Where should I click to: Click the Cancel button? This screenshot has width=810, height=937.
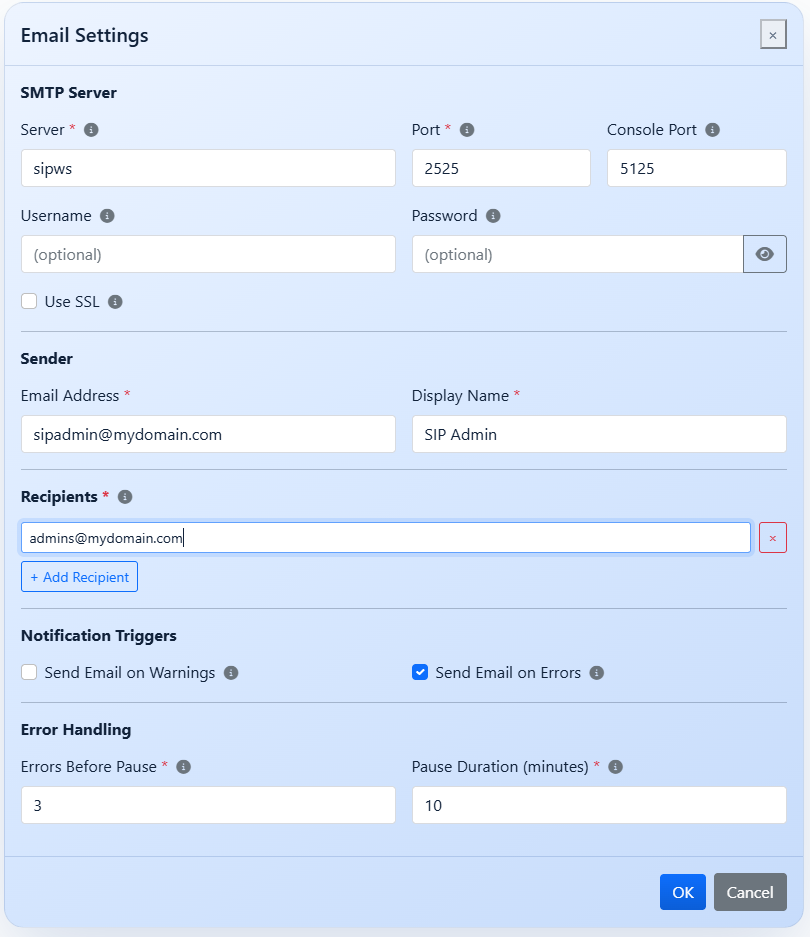[x=750, y=892]
